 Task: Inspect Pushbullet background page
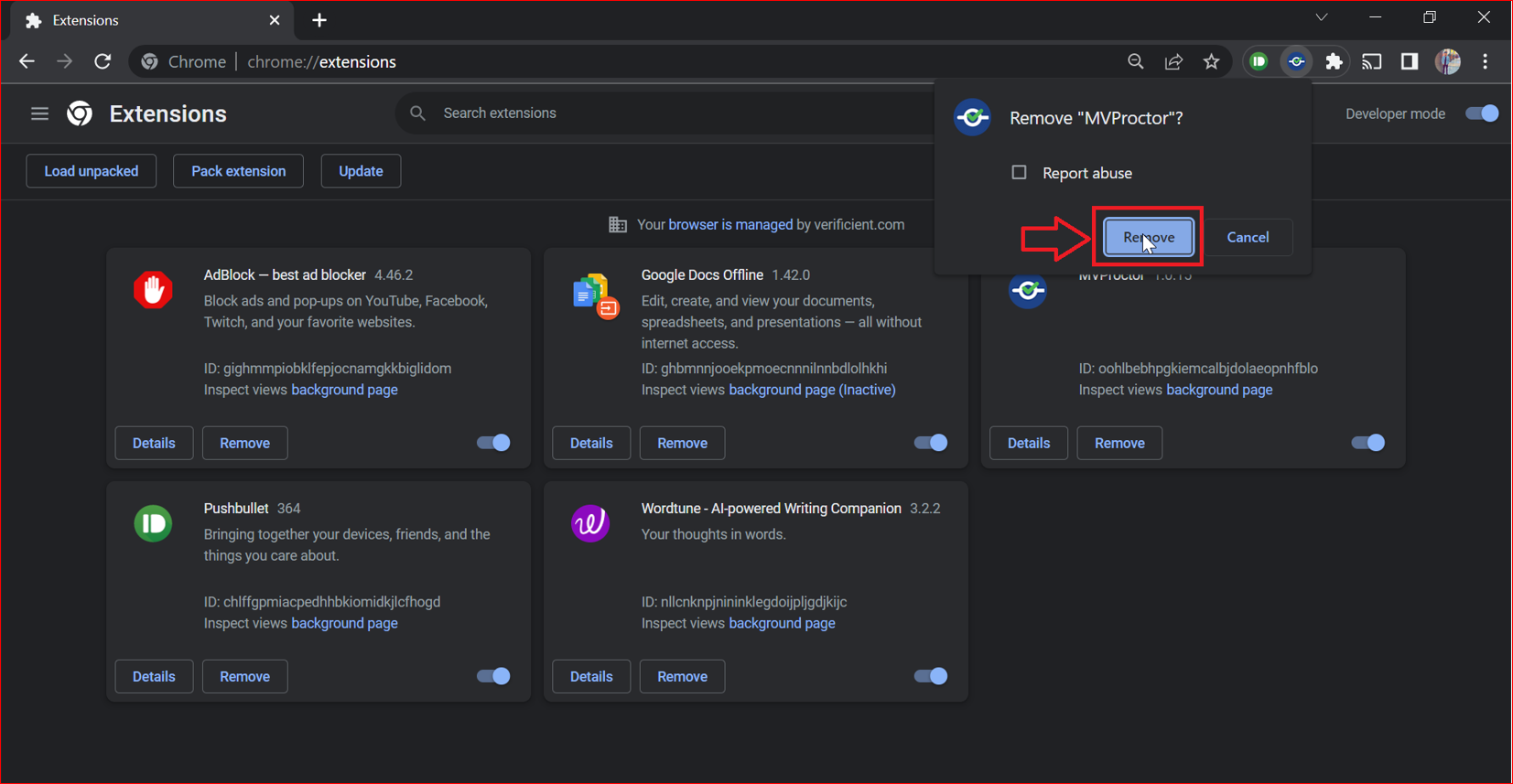[344, 623]
